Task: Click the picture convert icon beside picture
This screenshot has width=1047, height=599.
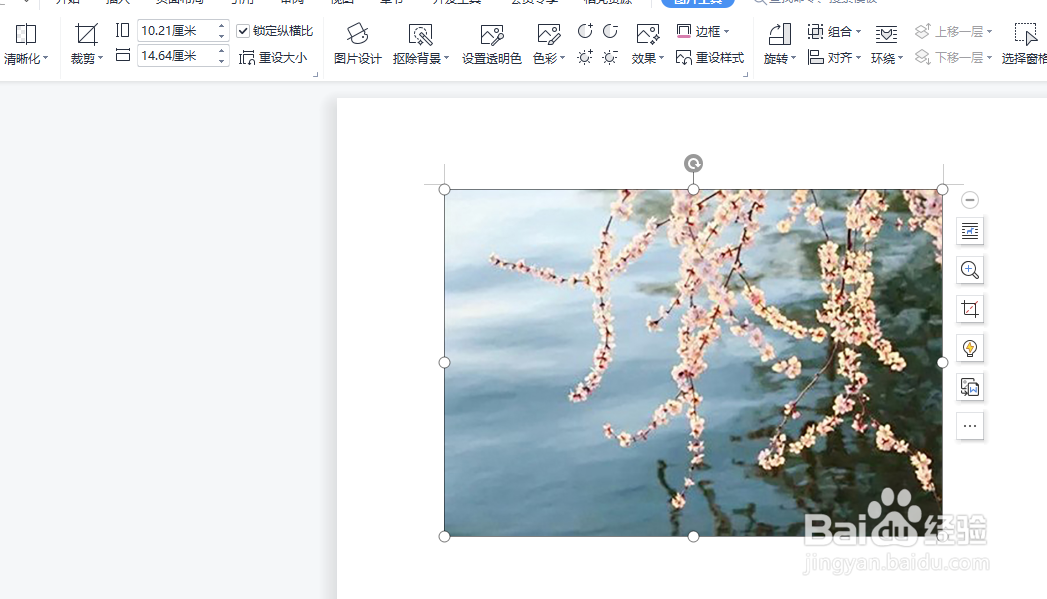Action: [970, 387]
